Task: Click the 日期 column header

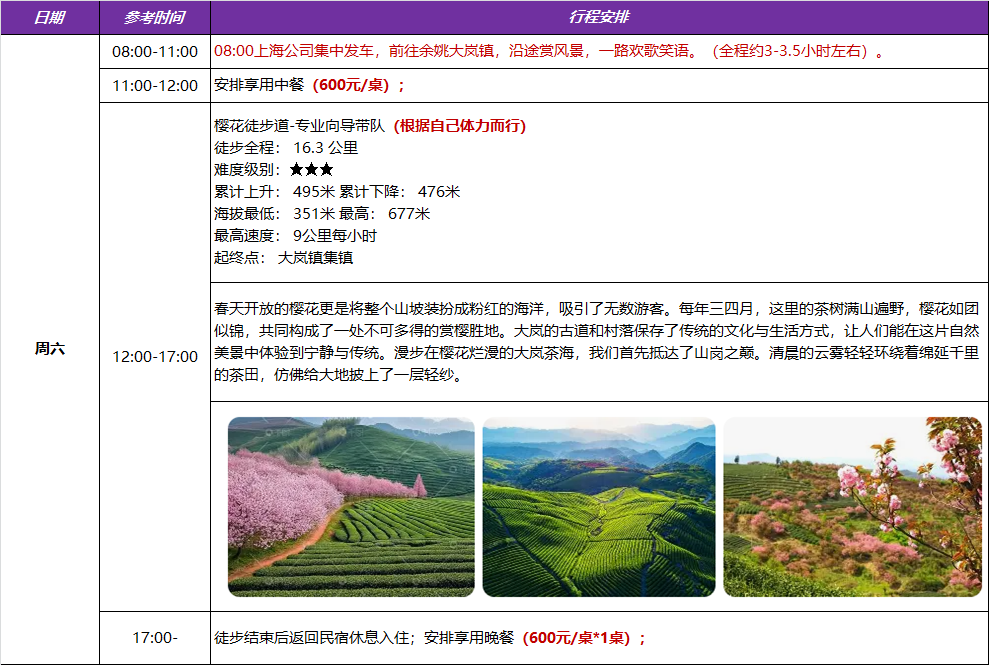Action: 49,18
